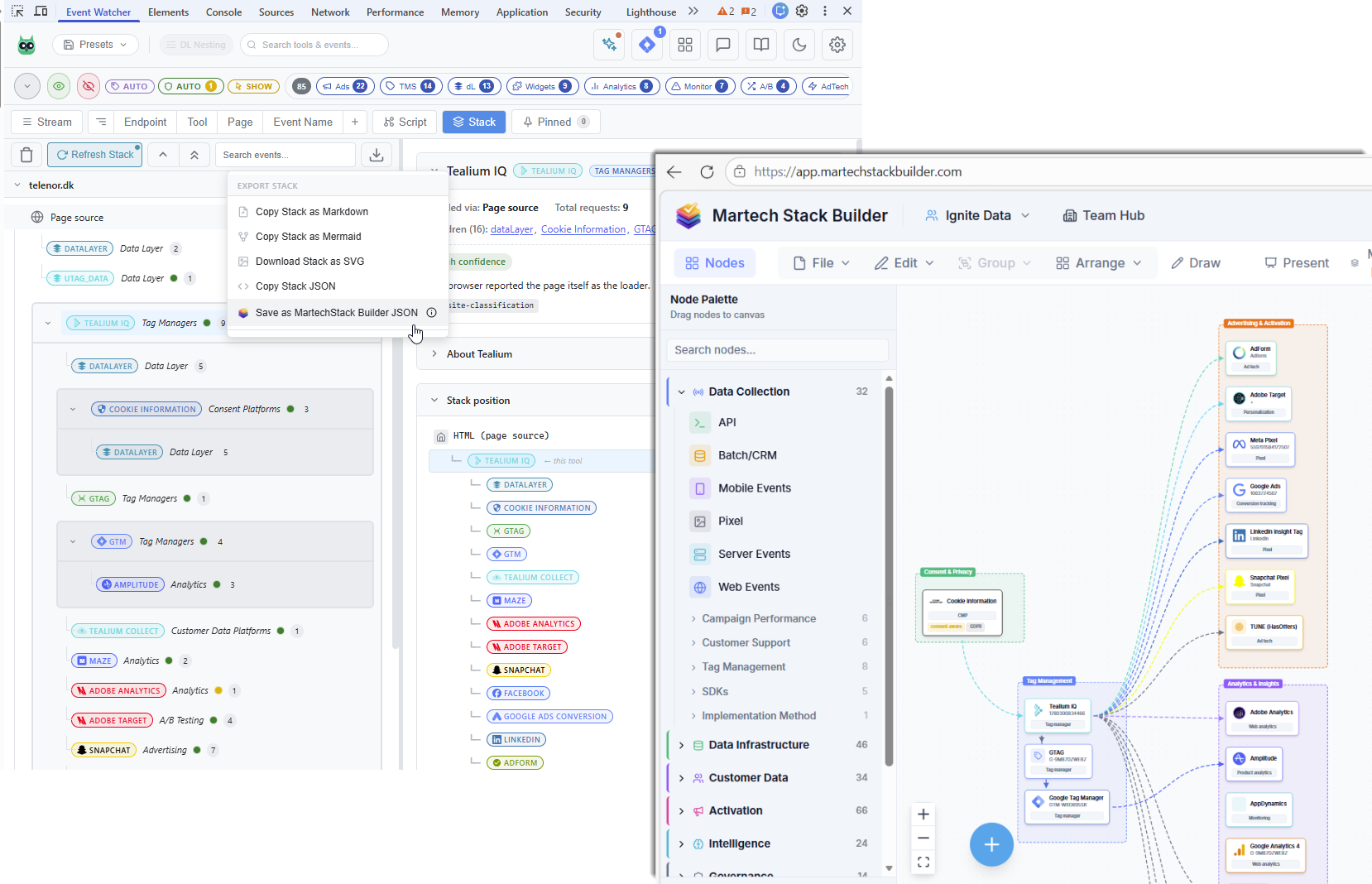Open the documentation book icon

[761, 45]
